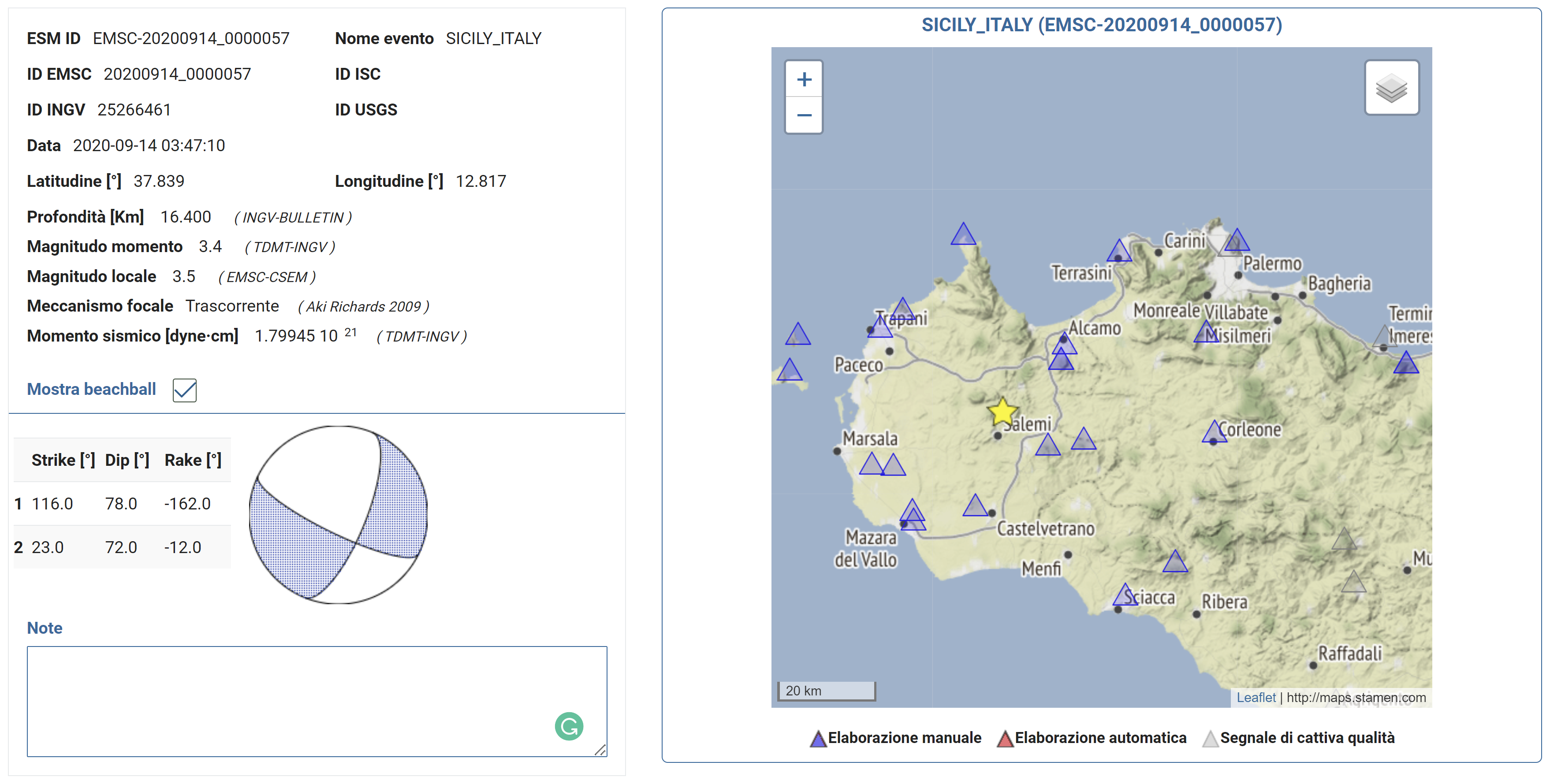
Task: Click the Mostra beachball label
Action: 91,389
